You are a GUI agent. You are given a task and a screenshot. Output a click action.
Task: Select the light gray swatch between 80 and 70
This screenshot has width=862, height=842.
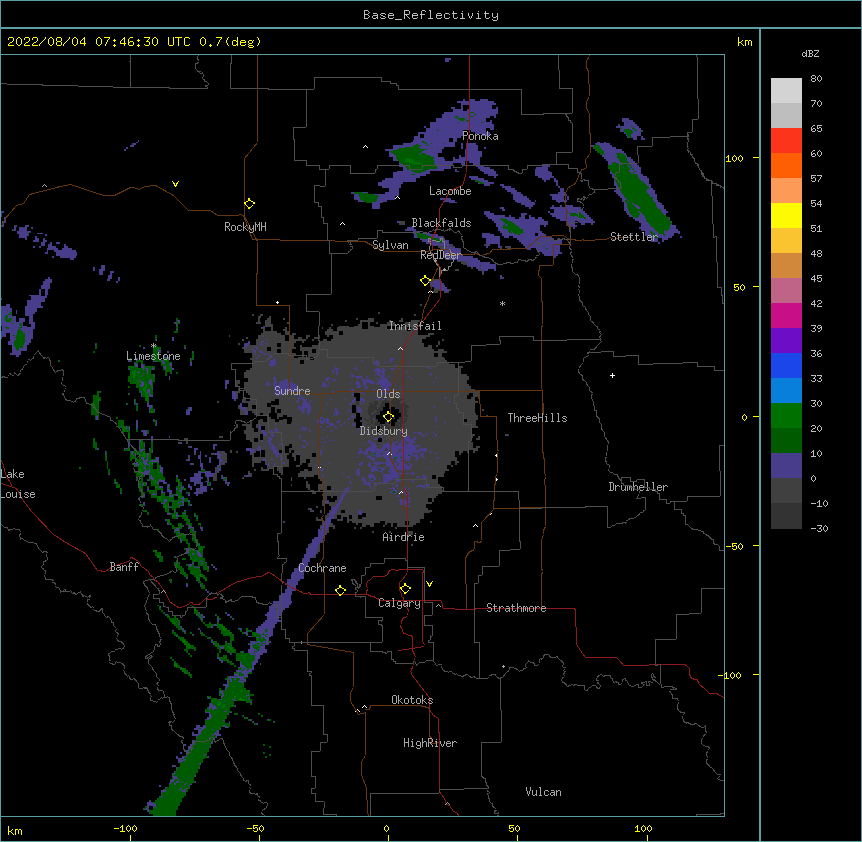pyautogui.click(x=786, y=91)
